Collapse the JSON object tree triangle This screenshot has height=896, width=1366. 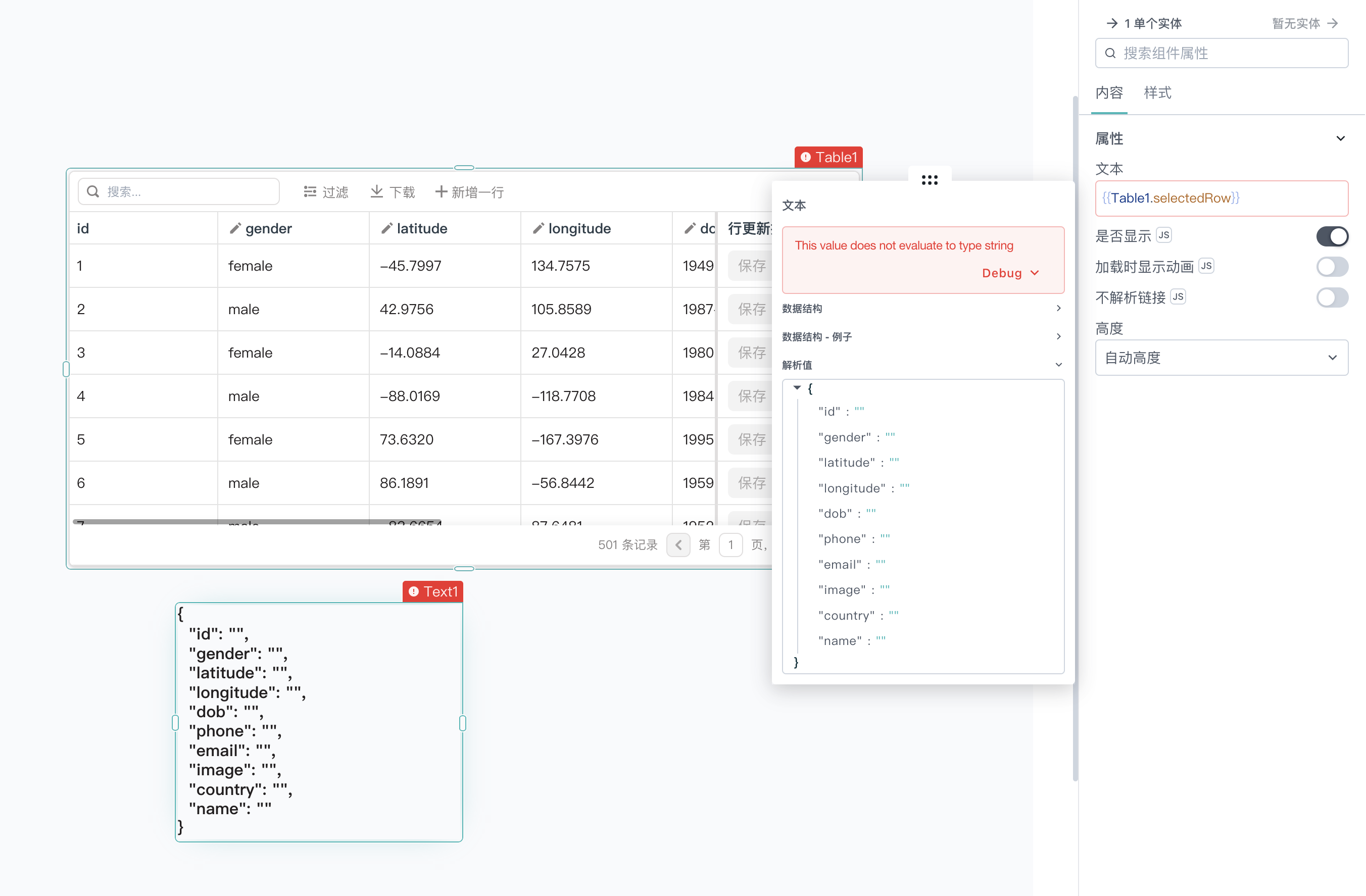[x=797, y=388]
